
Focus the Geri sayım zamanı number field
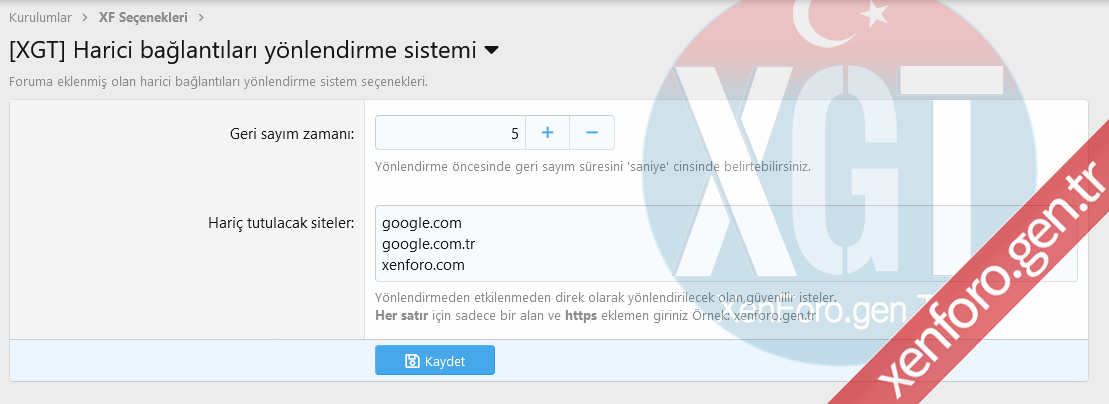(450, 132)
